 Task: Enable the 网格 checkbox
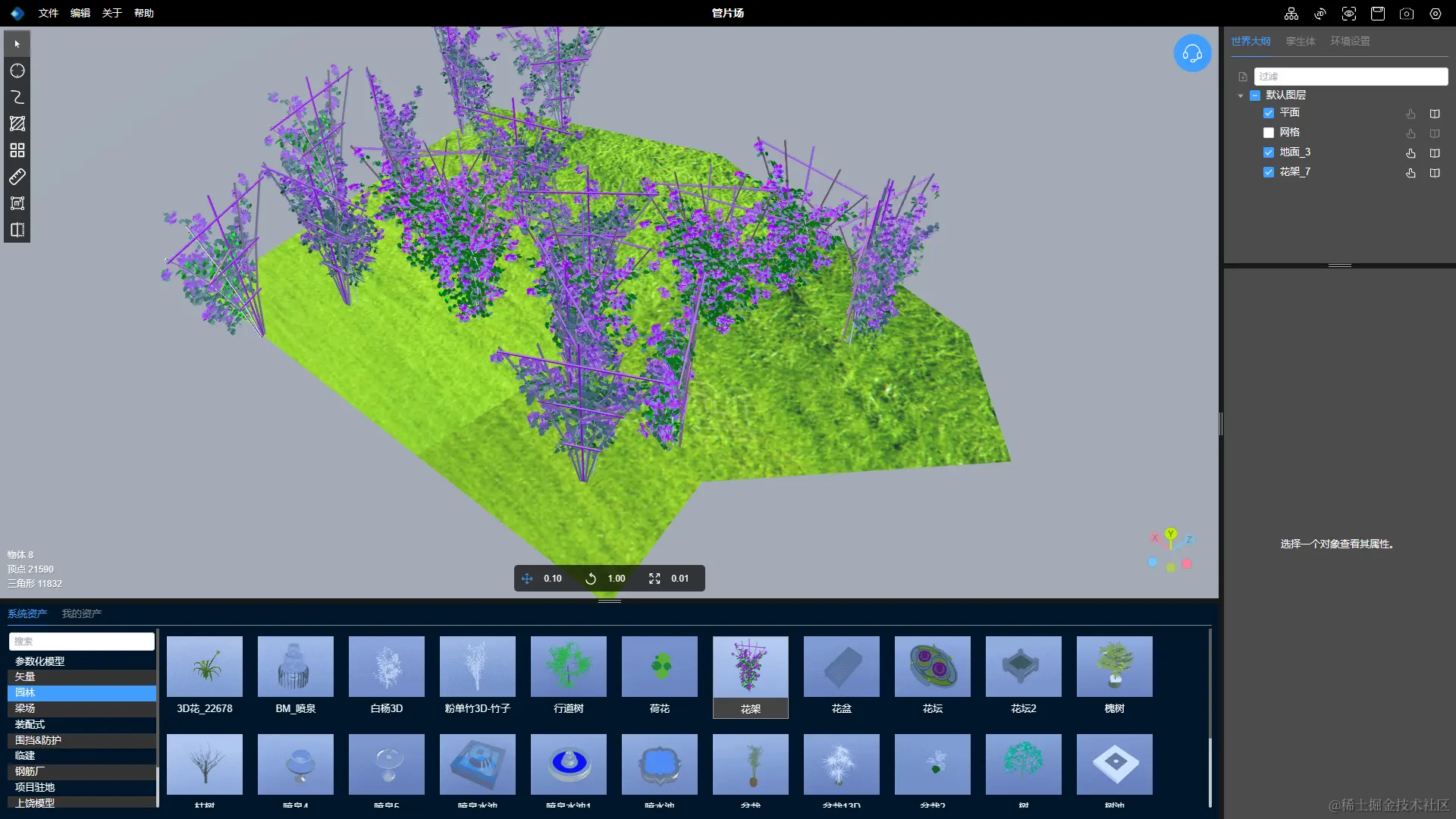tap(1268, 133)
